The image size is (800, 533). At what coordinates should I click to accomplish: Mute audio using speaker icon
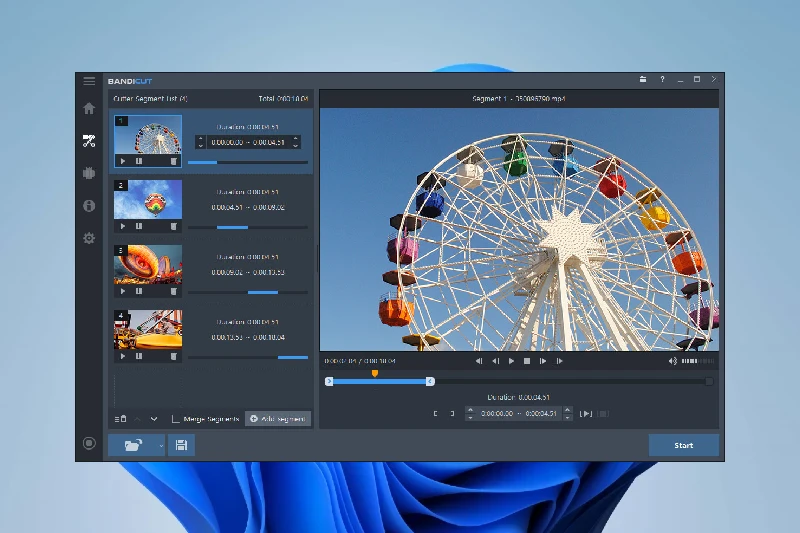pyautogui.click(x=672, y=361)
